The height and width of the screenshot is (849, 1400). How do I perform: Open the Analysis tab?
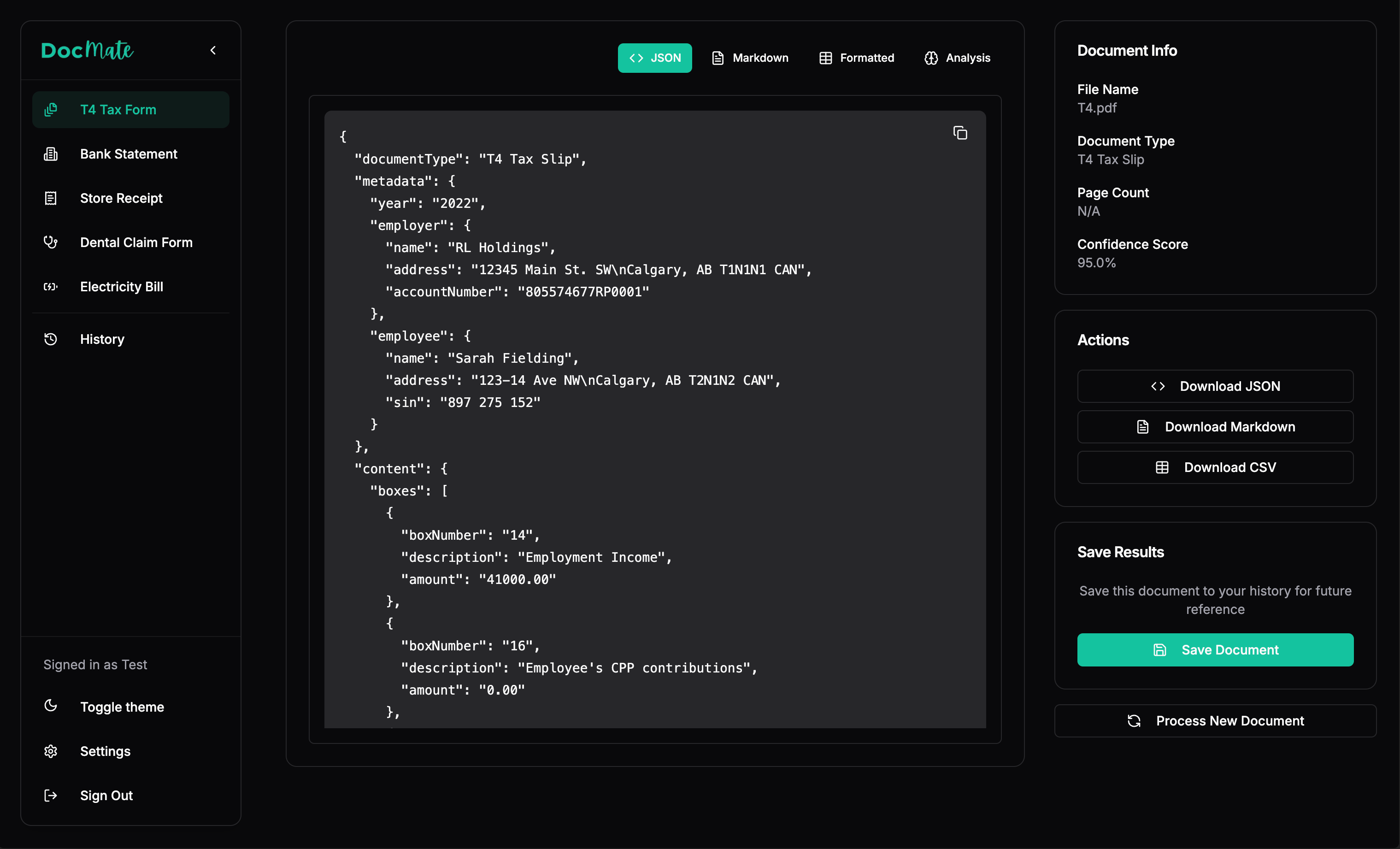pos(958,58)
